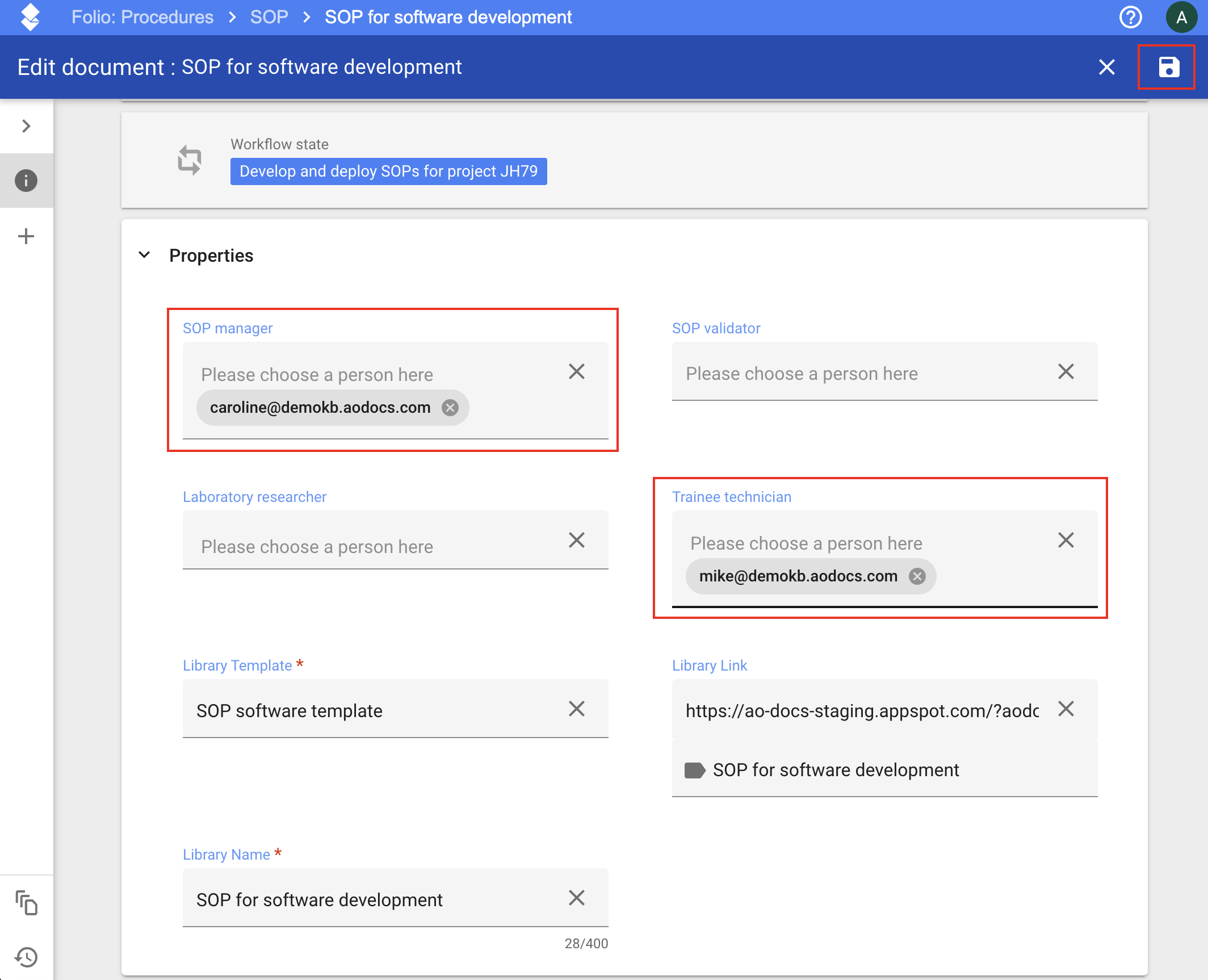Click the Trainee technician label
Screen dimensions: 1208x980
[732, 497]
